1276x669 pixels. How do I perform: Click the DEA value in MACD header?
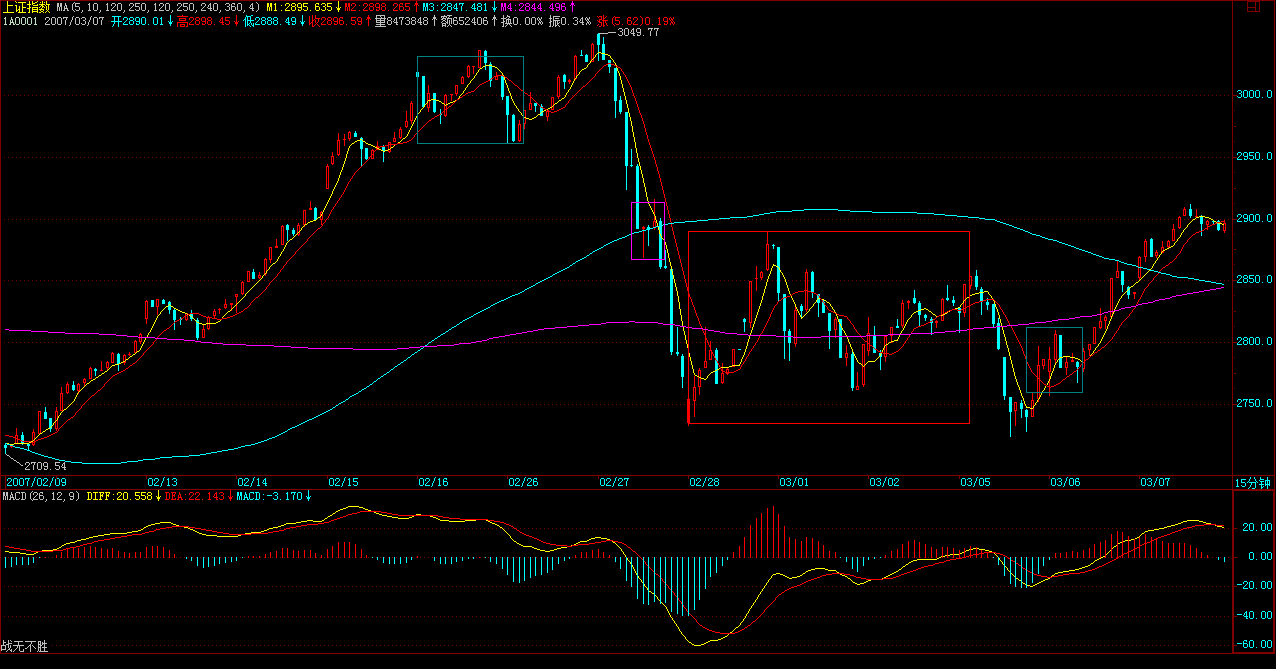196,495
